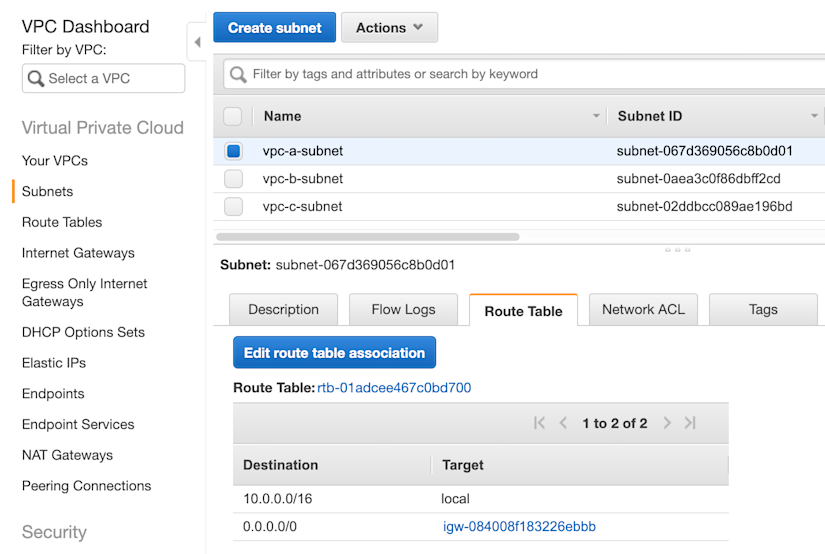
Task: Sort by the Name column arrow
Action: pos(597,116)
